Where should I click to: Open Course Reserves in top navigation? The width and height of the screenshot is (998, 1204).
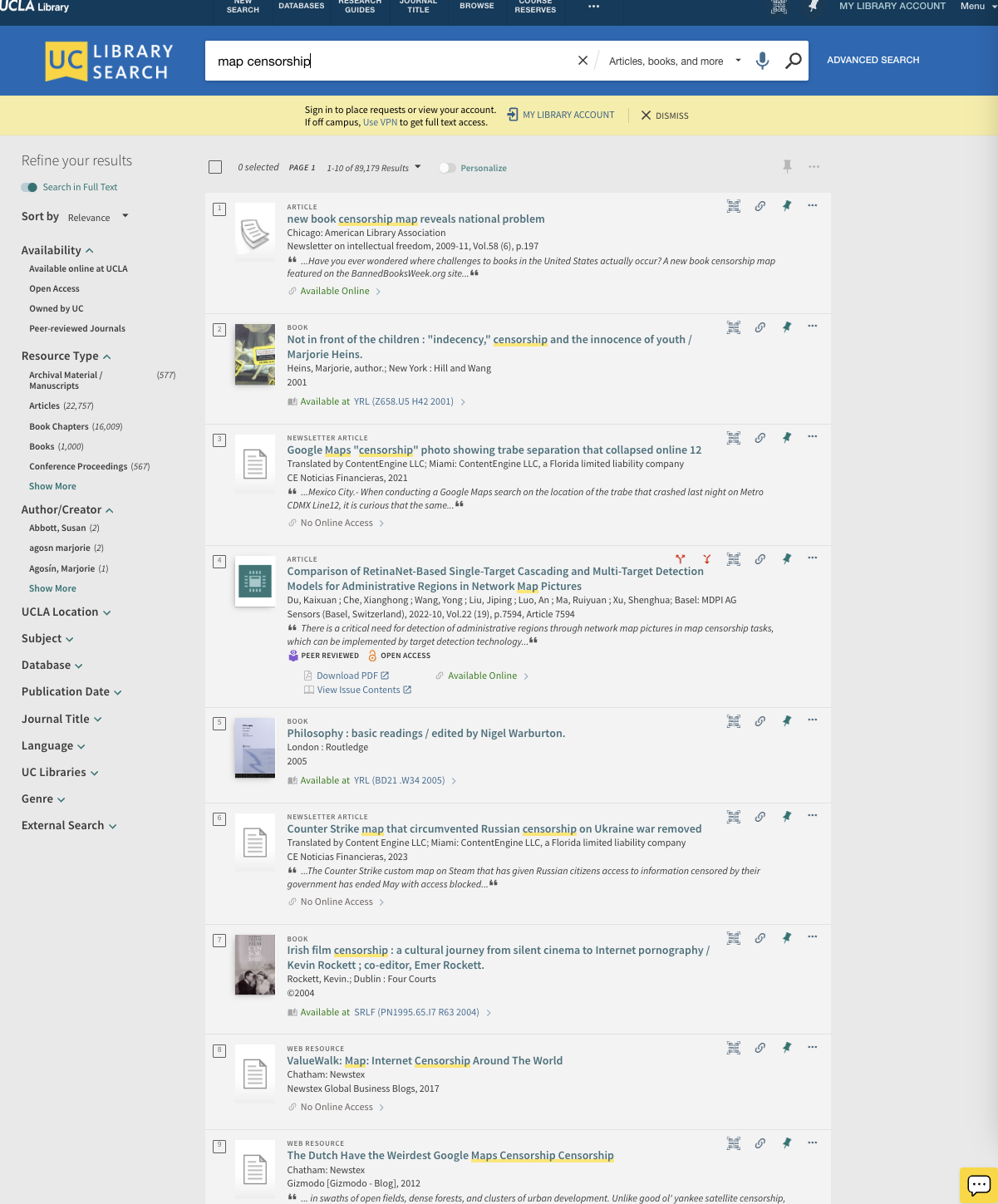tap(535, 6)
